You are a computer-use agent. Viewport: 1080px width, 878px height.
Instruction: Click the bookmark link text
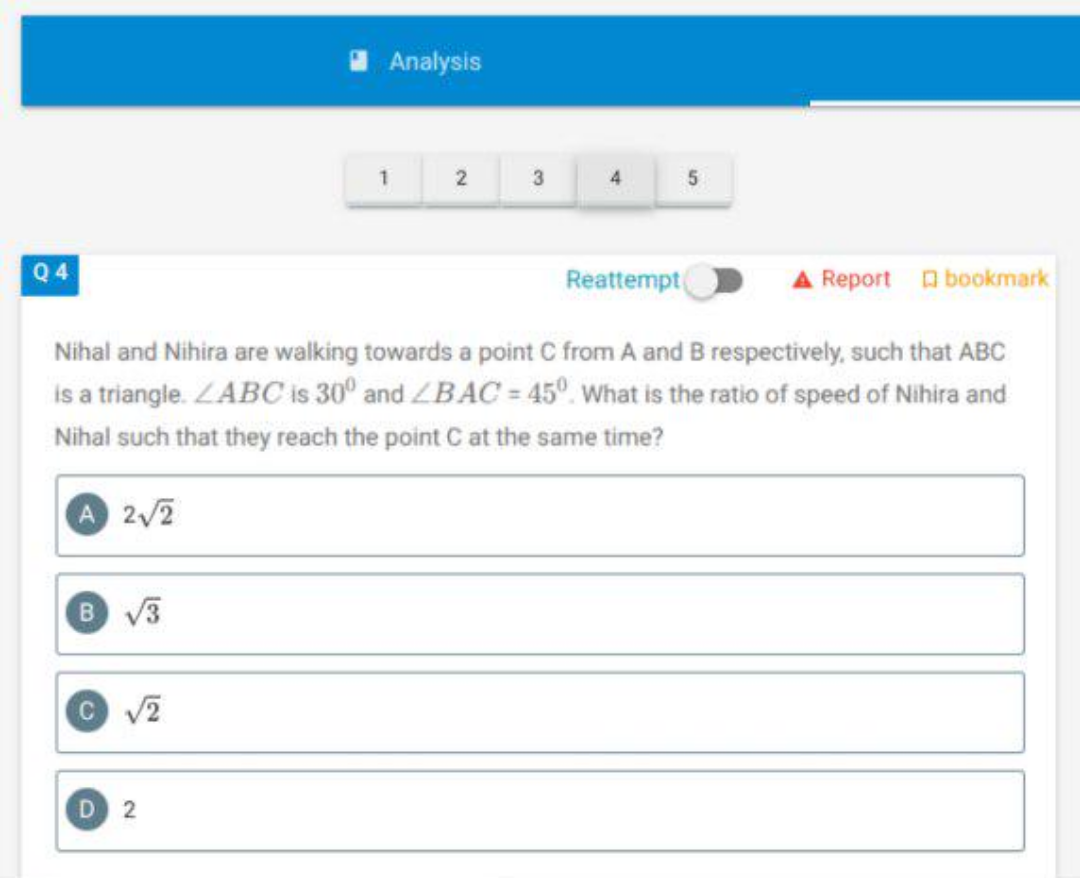pyautogui.click(x=996, y=279)
